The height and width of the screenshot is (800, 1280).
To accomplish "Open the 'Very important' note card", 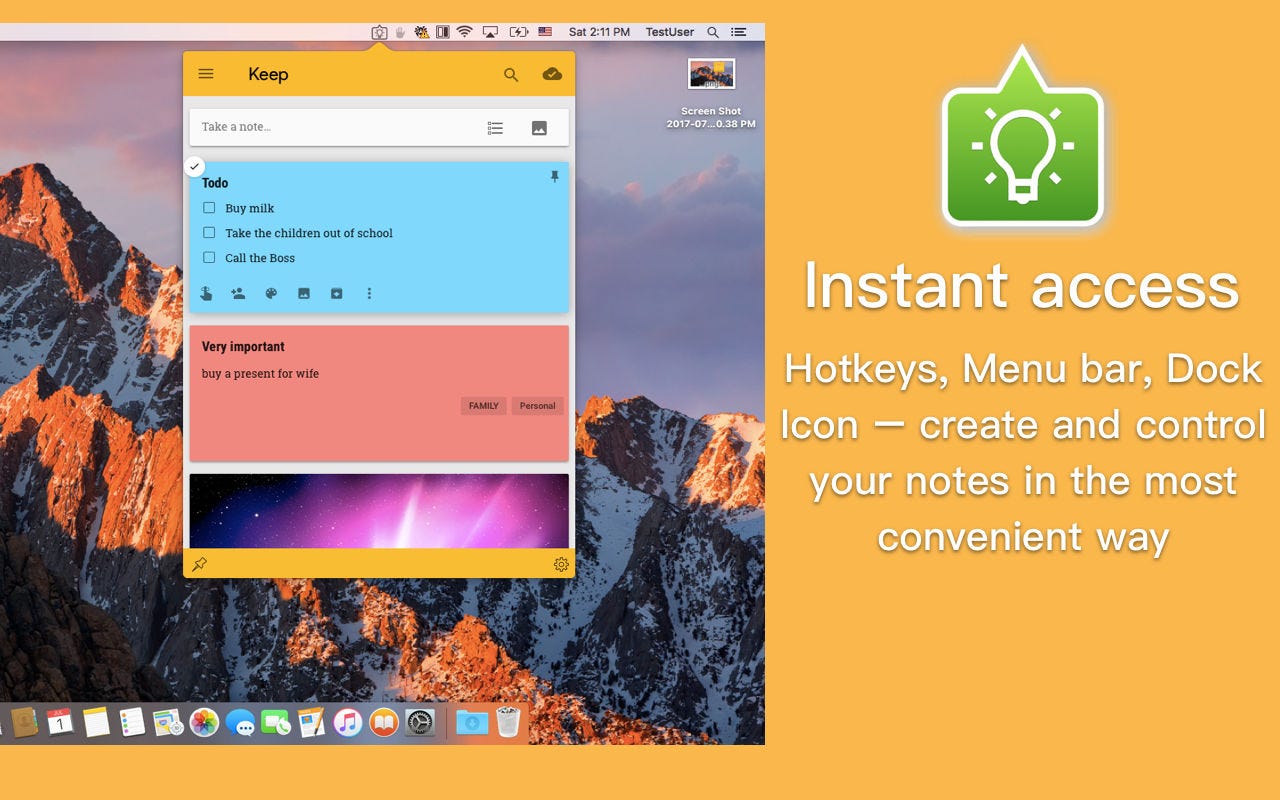I will click(x=379, y=393).
